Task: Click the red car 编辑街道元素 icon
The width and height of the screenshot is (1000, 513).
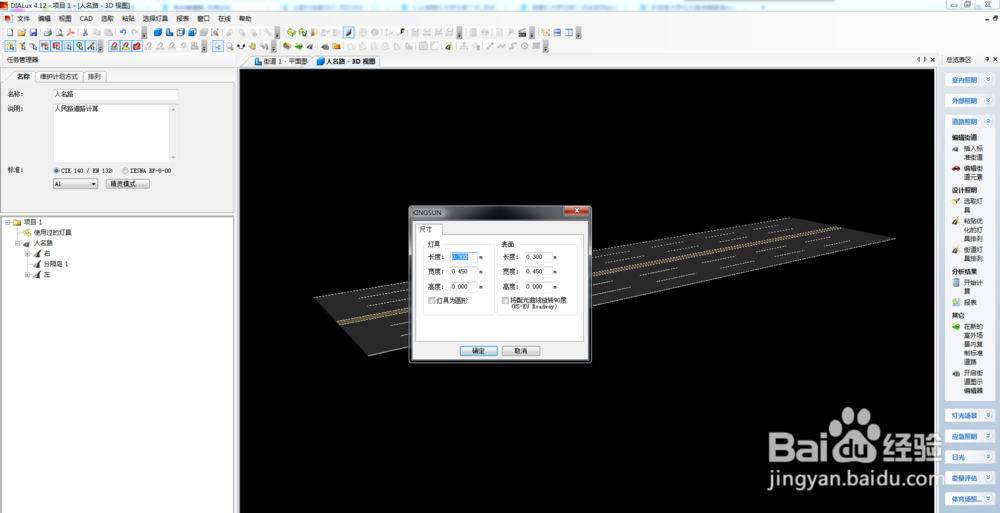Action: pos(955,169)
